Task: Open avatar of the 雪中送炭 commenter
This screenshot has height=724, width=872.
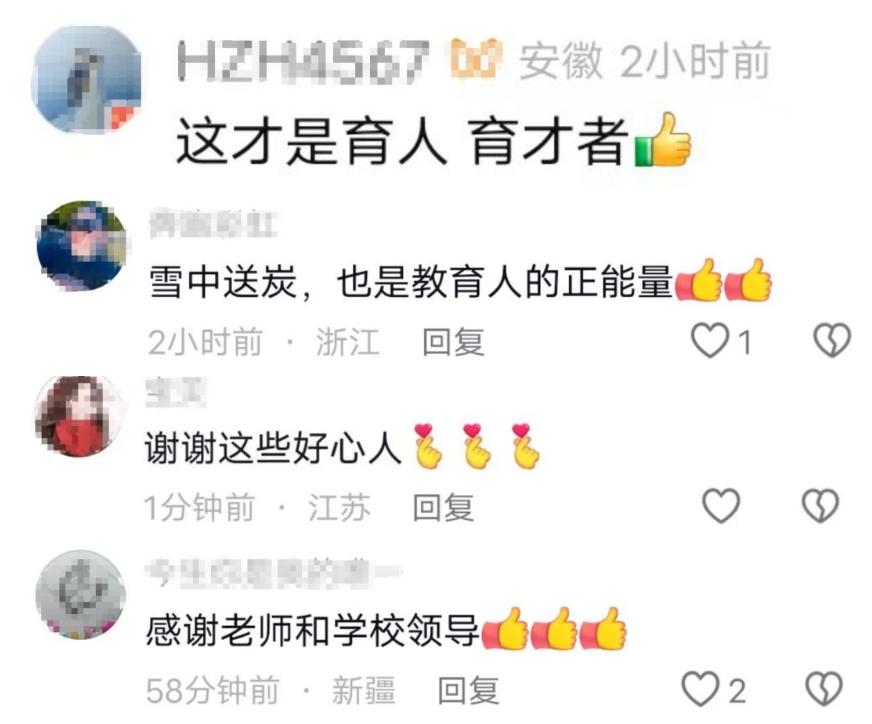Action: (82, 245)
